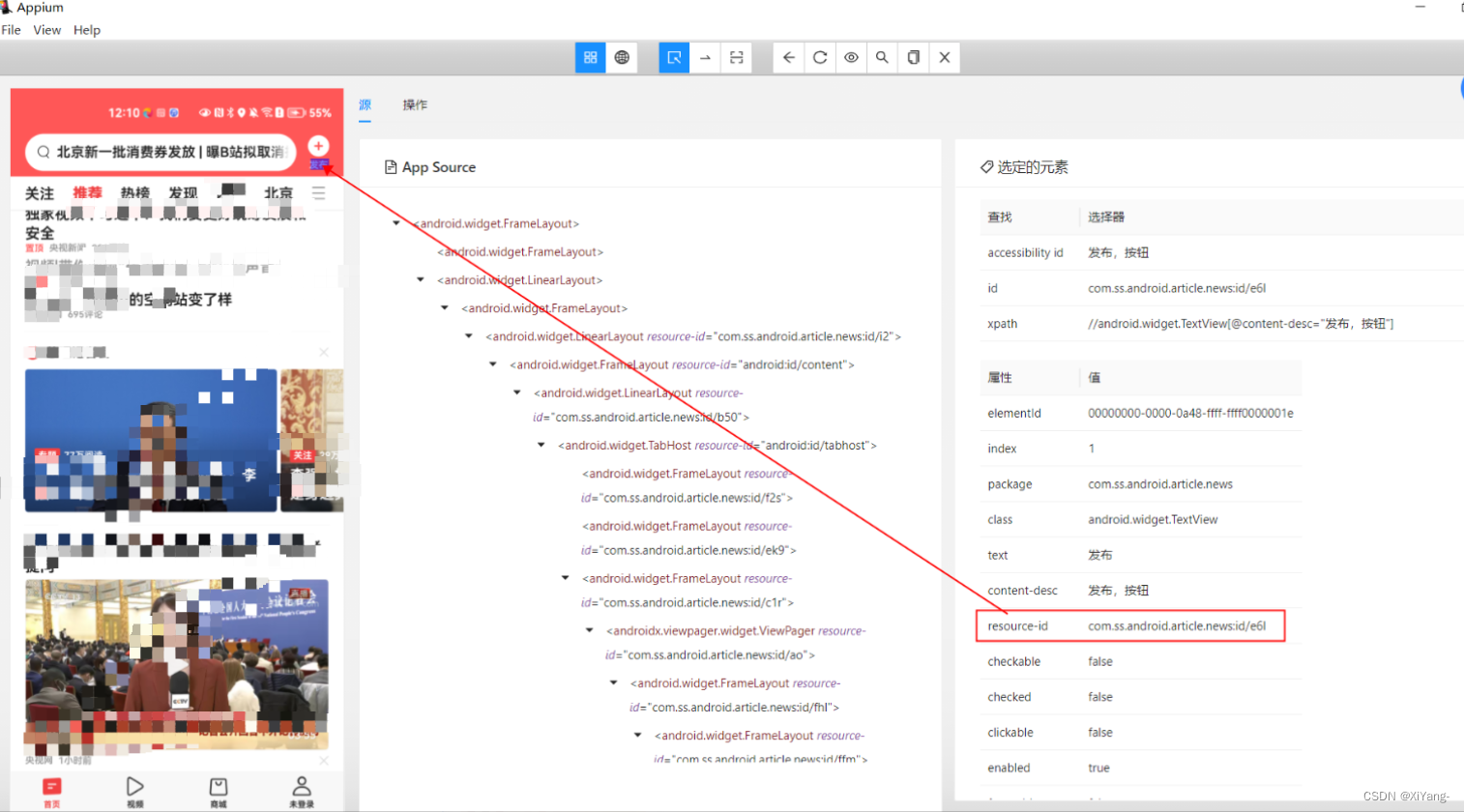1464x812 pixels.
Task: Click elementId value 00000000-0000-0a48
Action: point(1190,413)
